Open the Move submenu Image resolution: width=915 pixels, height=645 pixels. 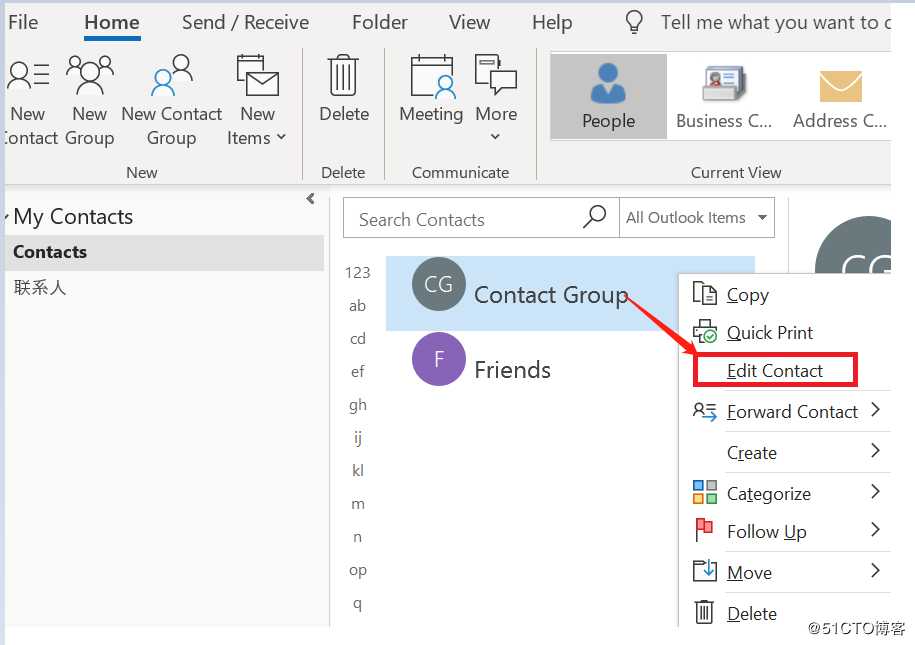click(x=785, y=572)
